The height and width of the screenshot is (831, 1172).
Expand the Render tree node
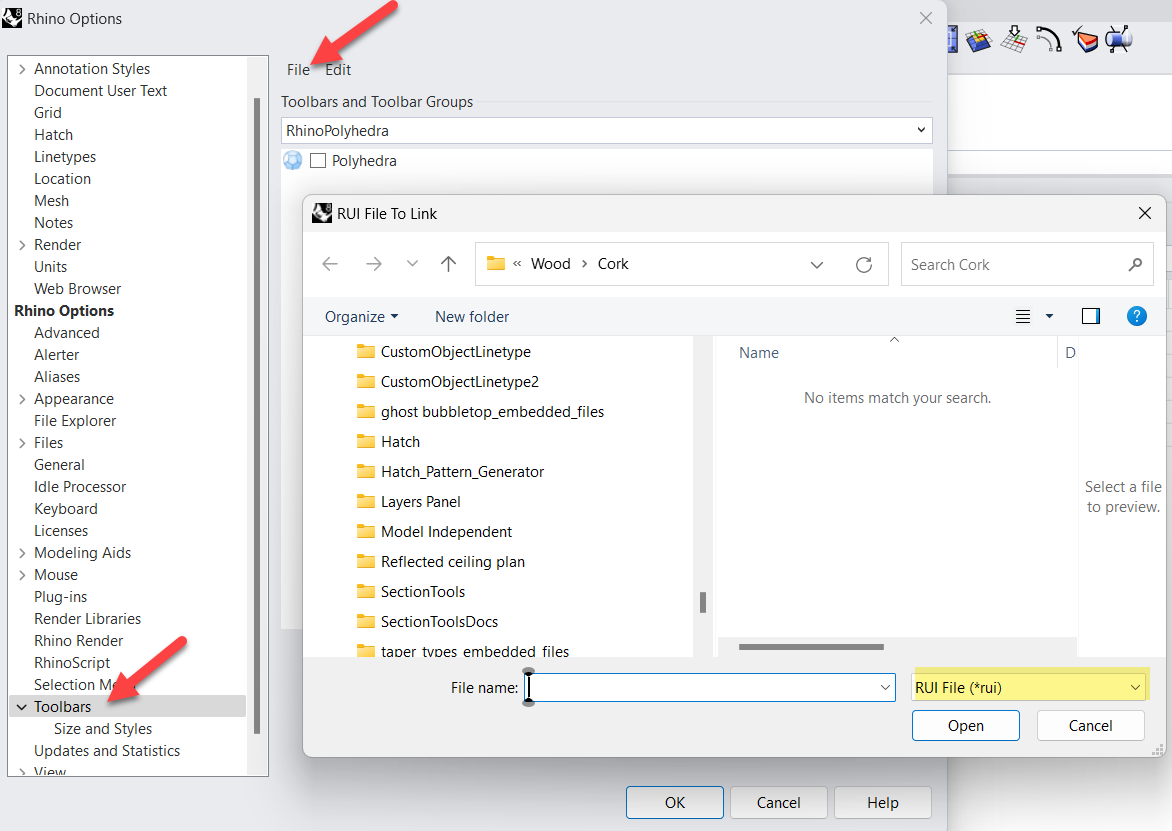[22, 245]
